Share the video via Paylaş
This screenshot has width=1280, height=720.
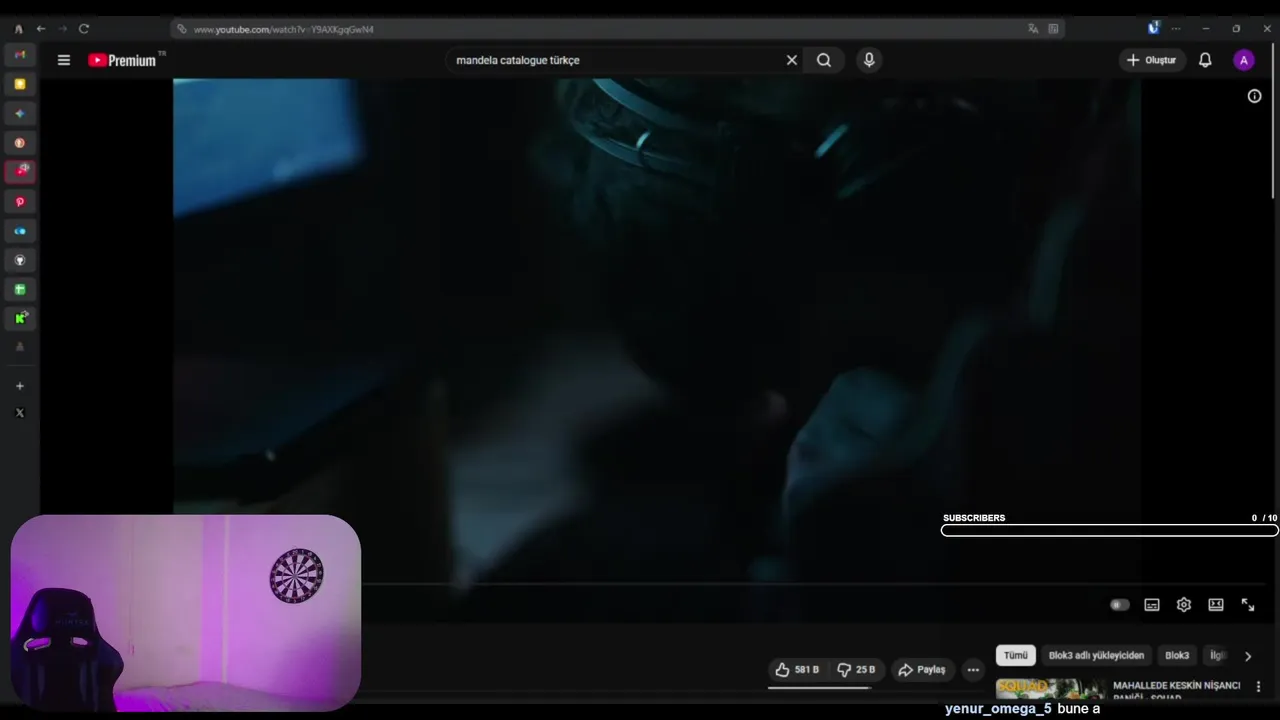(x=922, y=670)
